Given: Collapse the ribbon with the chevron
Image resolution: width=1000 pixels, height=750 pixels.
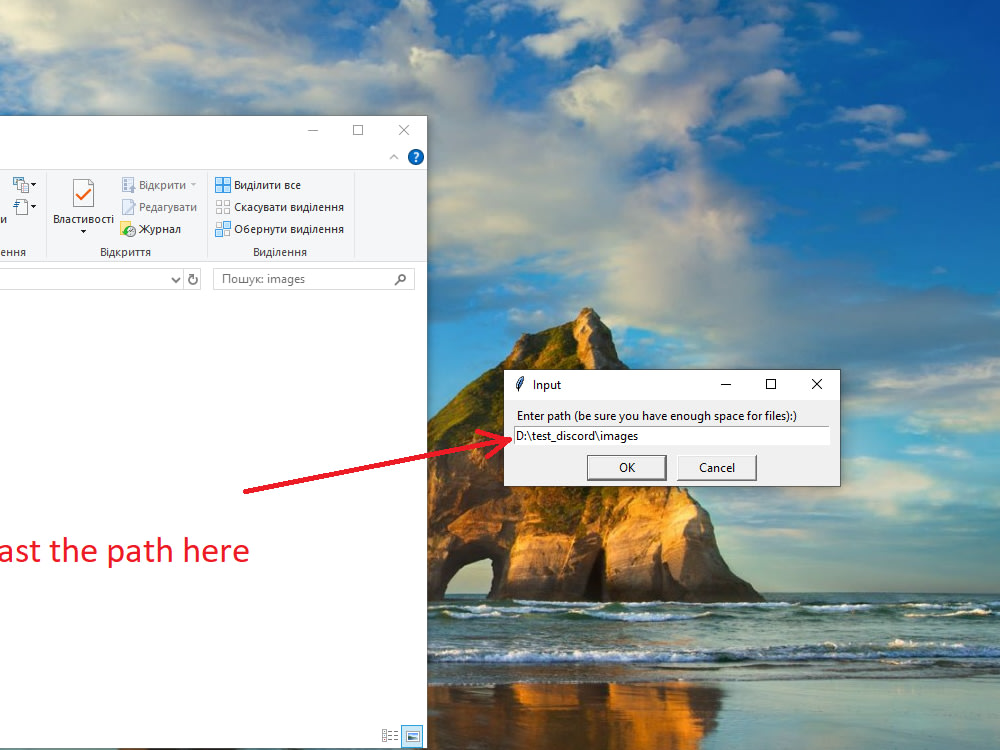Looking at the screenshot, I should 394,157.
